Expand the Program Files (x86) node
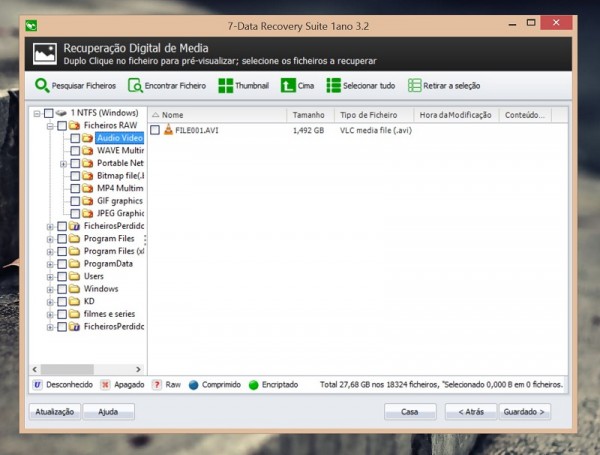 [50, 252]
